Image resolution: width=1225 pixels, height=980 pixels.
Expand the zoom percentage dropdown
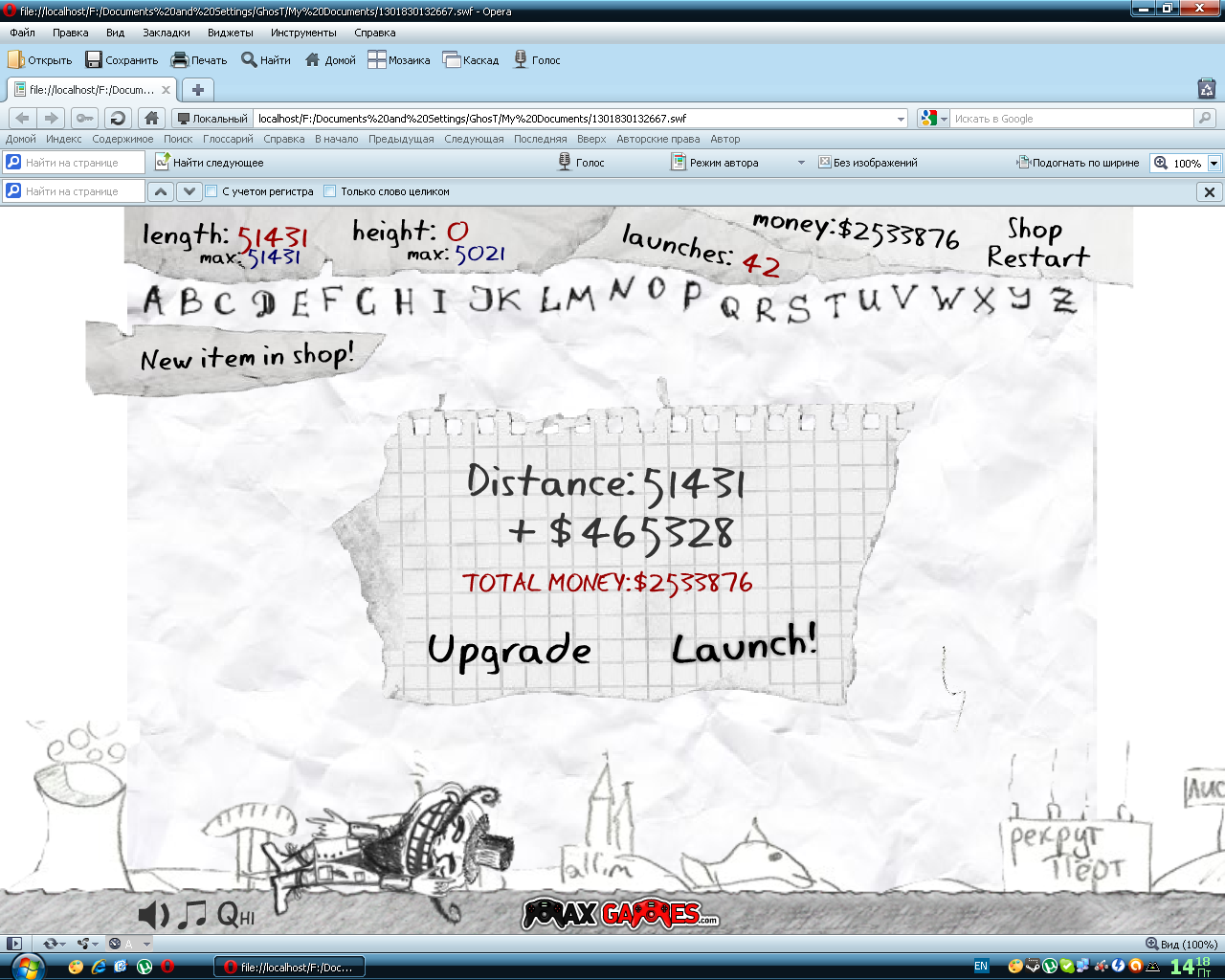pyautogui.click(x=1214, y=163)
